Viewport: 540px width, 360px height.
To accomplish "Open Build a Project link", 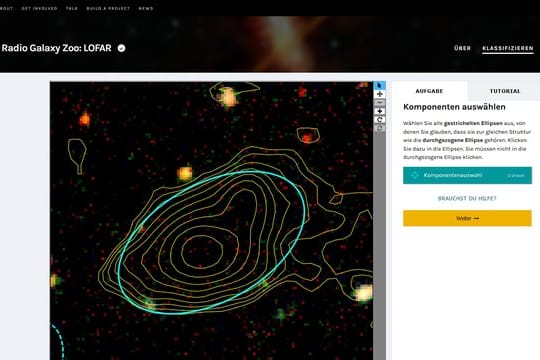I will pyautogui.click(x=108, y=8).
